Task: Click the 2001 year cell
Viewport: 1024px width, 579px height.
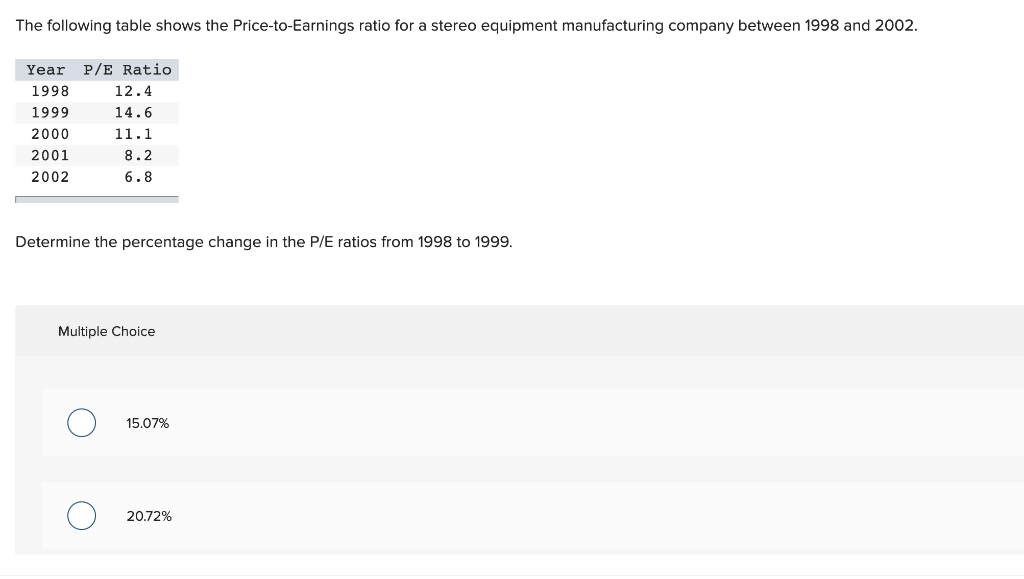Action: [x=50, y=155]
